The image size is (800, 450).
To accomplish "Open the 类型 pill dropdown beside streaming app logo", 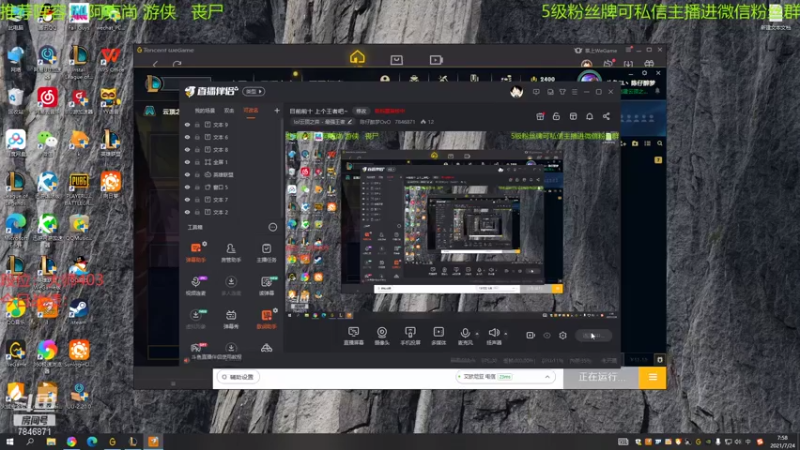I will click(254, 91).
